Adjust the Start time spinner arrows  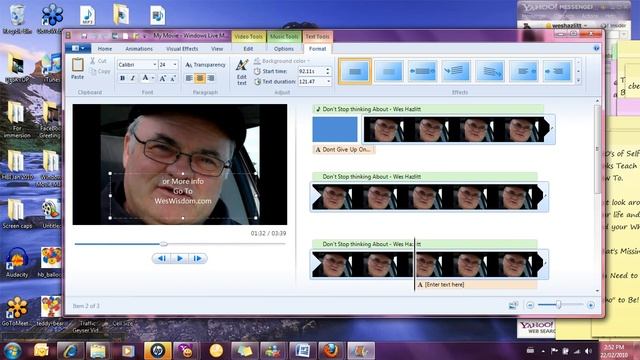click(328, 71)
